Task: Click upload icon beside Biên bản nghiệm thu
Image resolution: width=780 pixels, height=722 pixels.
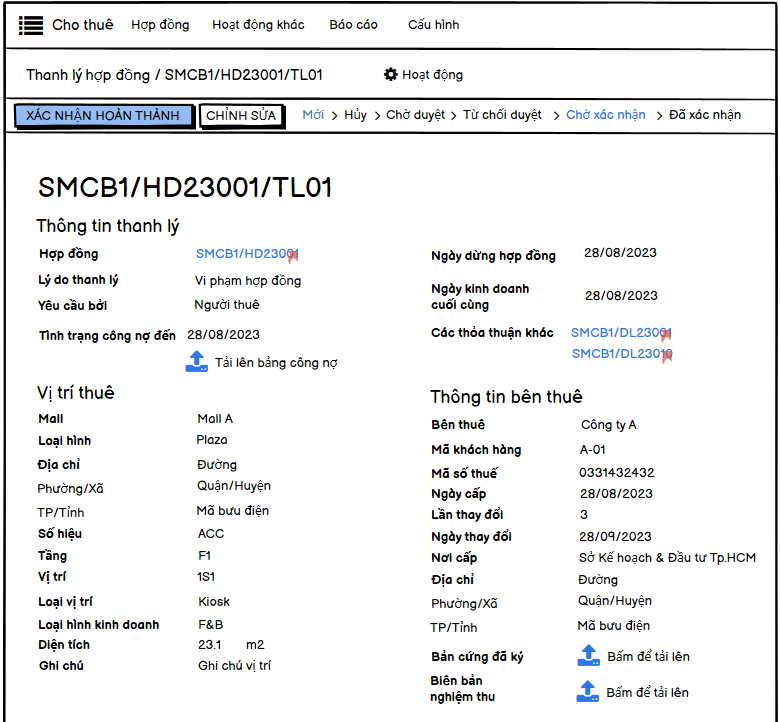Action: click(587, 691)
